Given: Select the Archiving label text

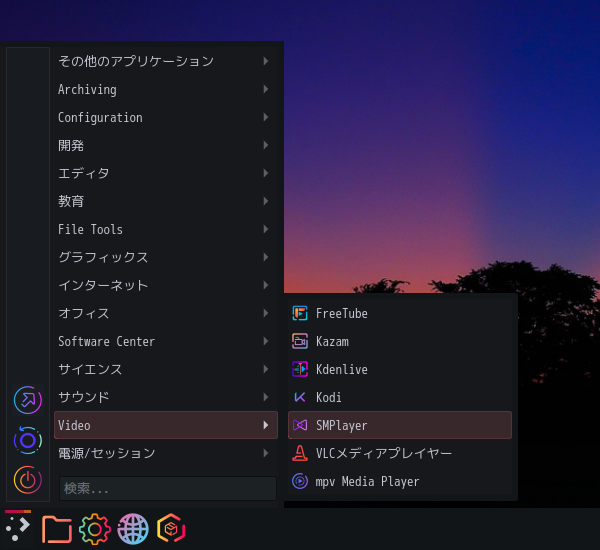Looking at the screenshot, I should click(87, 90).
